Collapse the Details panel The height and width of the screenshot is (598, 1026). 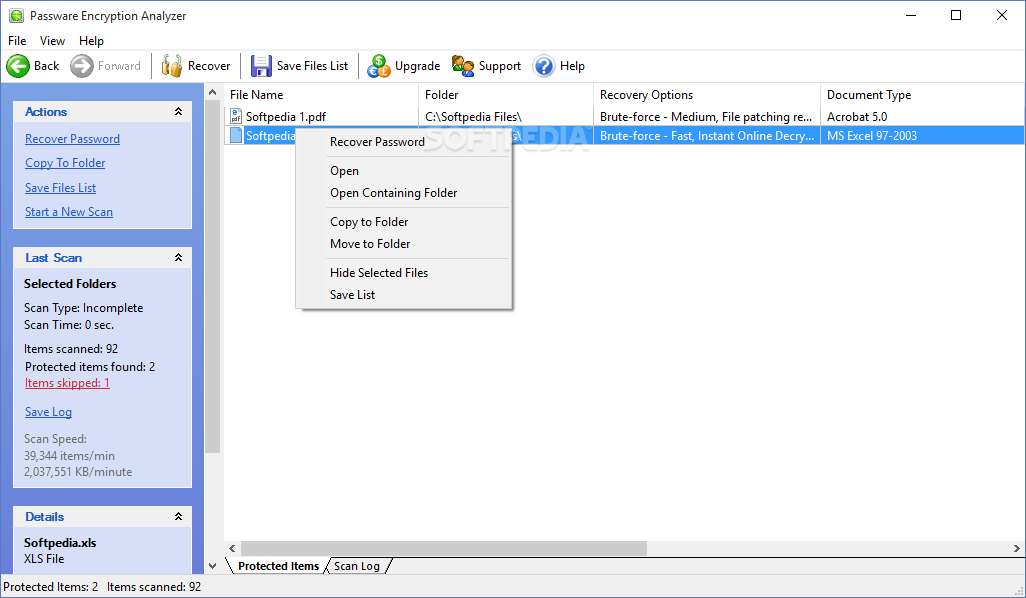click(x=178, y=517)
